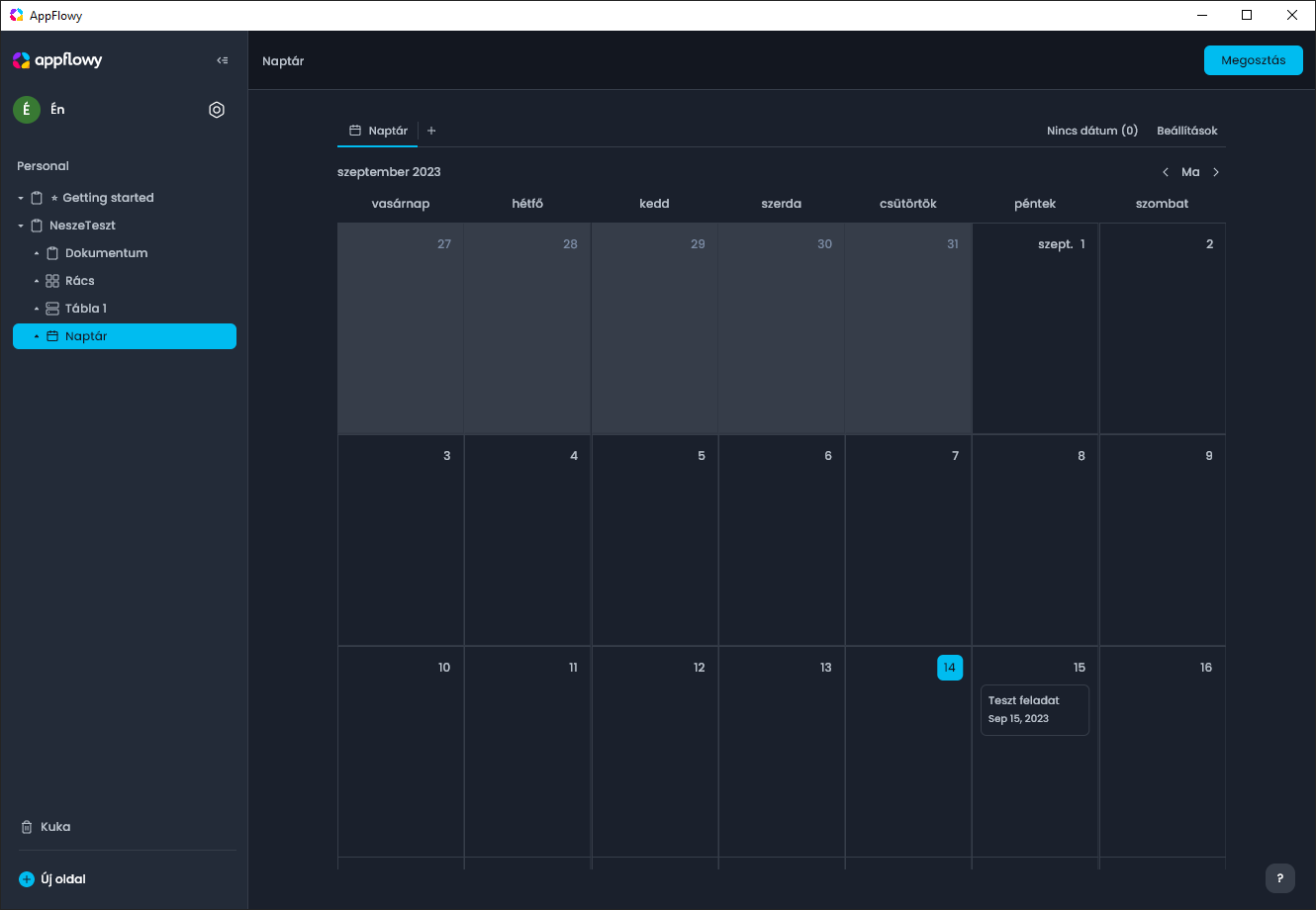Expand the Rács arrow

37,281
